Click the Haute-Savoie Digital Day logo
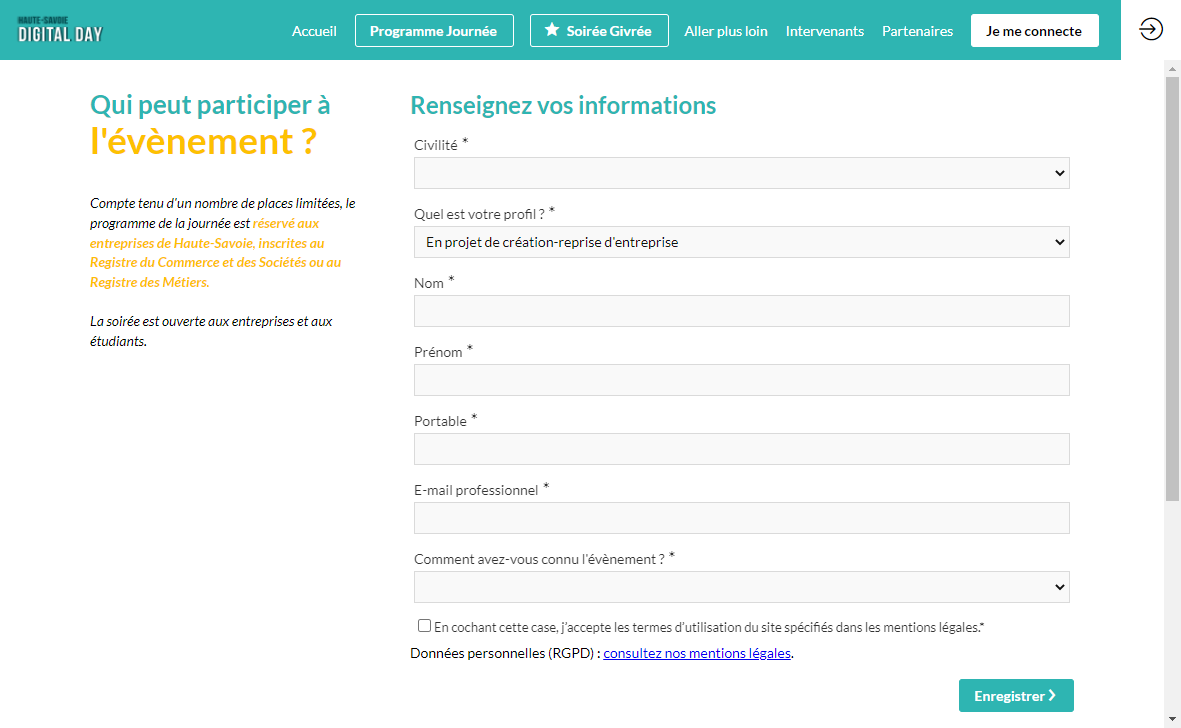The image size is (1181, 728). [x=60, y=29]
